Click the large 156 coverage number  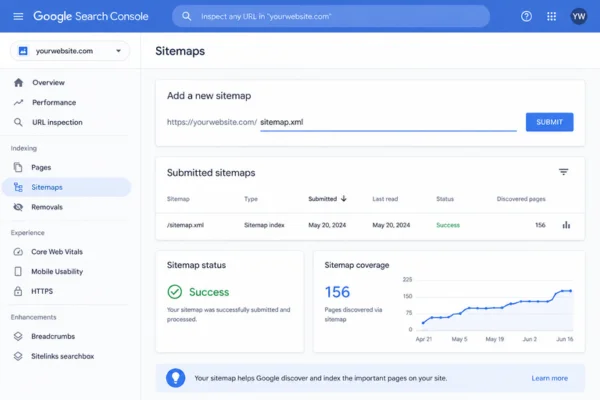[x=337, y=292]
